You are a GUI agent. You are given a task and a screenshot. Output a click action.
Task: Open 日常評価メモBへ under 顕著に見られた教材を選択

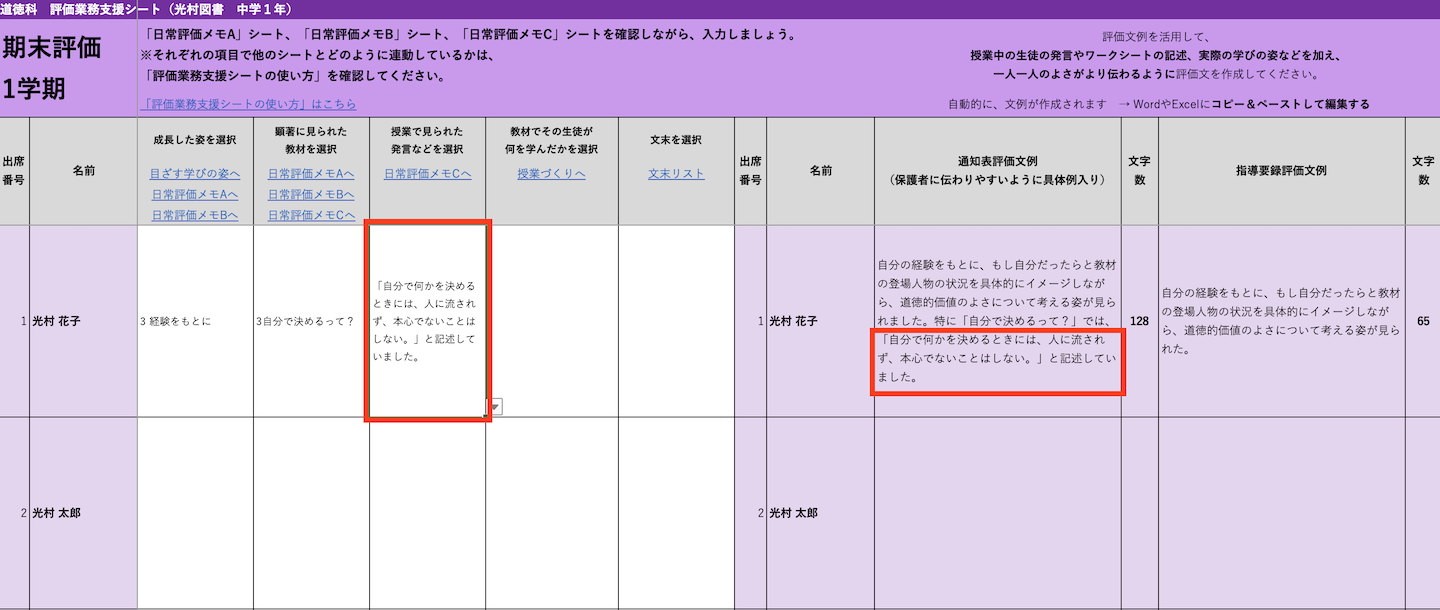click(x=311, y=194)
